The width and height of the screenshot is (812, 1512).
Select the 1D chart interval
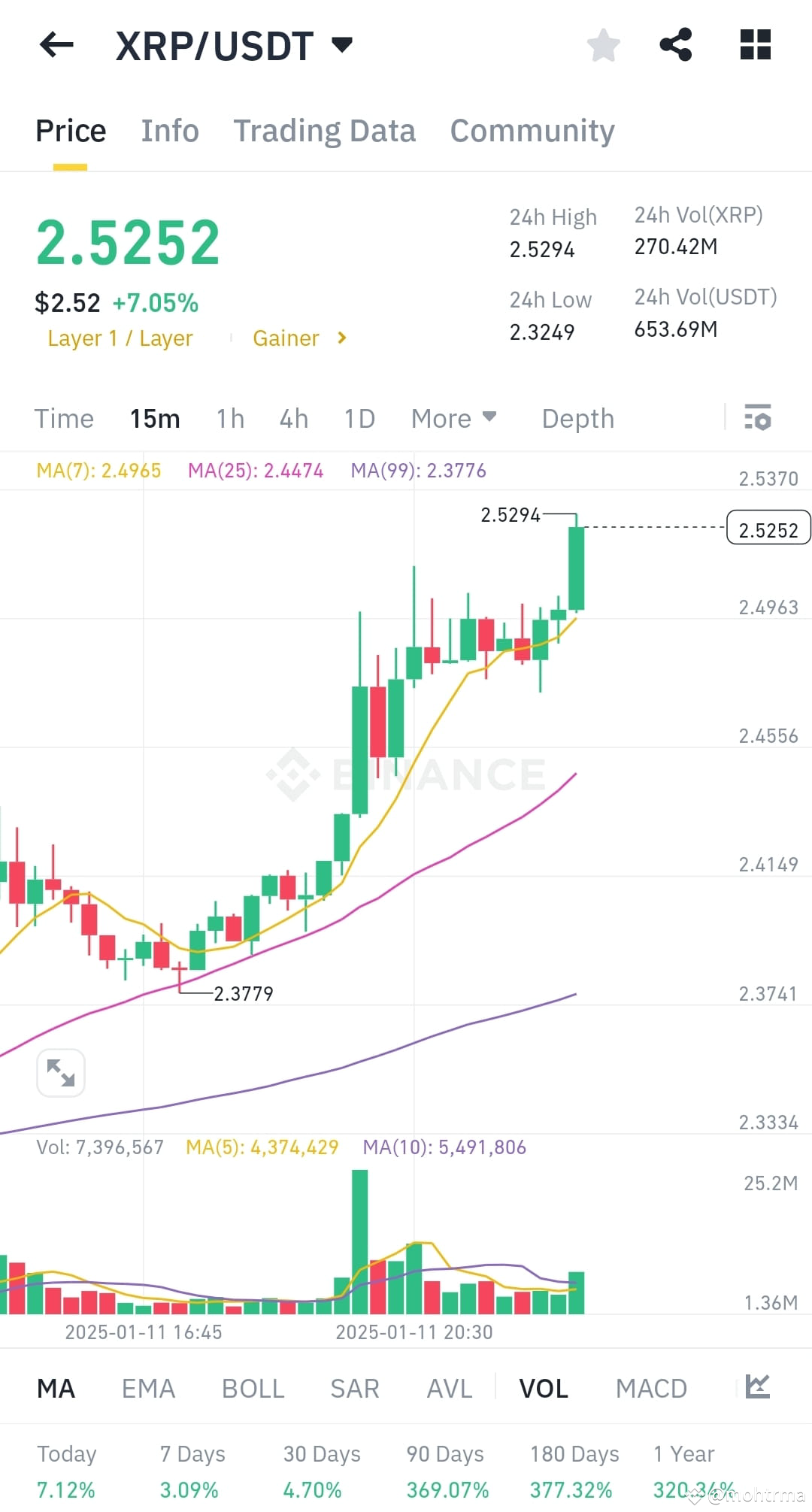point(359,418)
